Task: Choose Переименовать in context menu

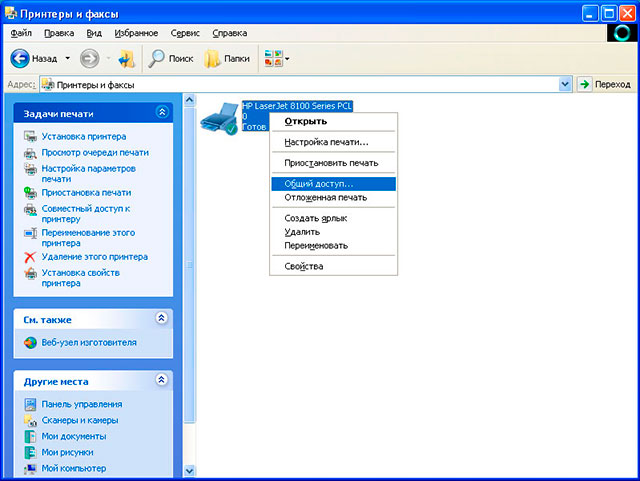Action: click(333, 246)
